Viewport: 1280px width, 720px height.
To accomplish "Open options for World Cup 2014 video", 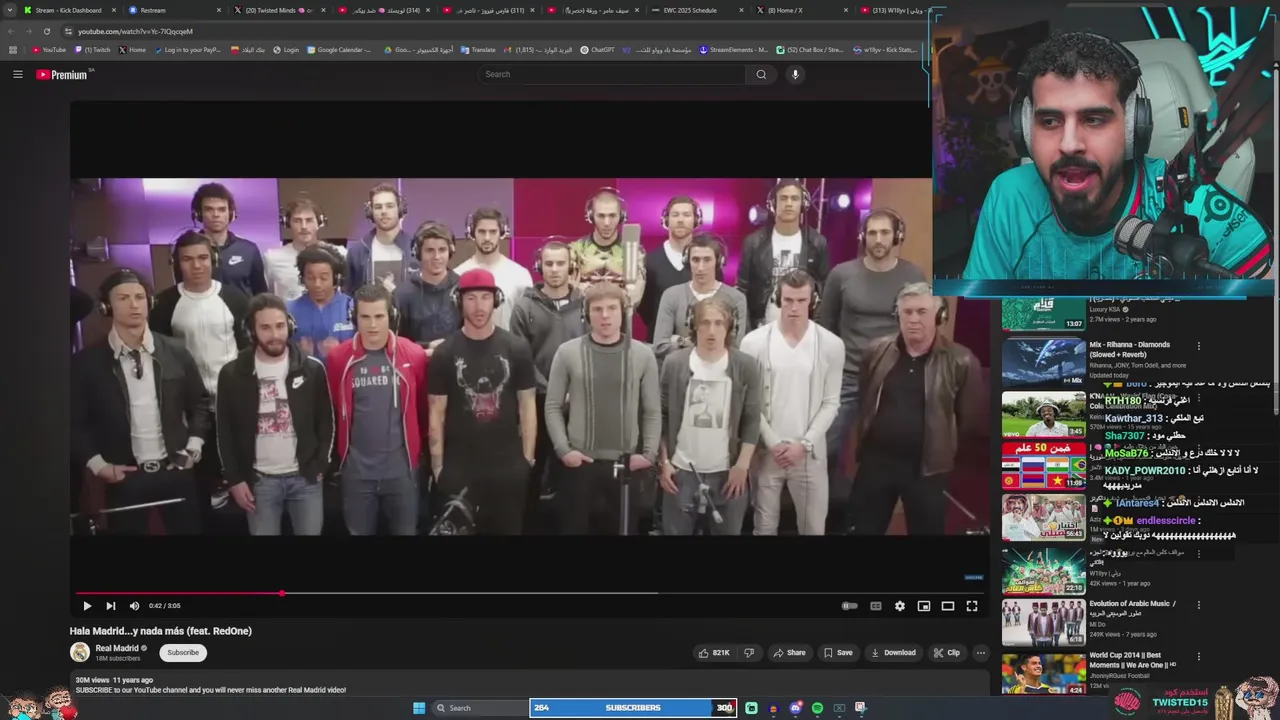I will coord(1198,657).
